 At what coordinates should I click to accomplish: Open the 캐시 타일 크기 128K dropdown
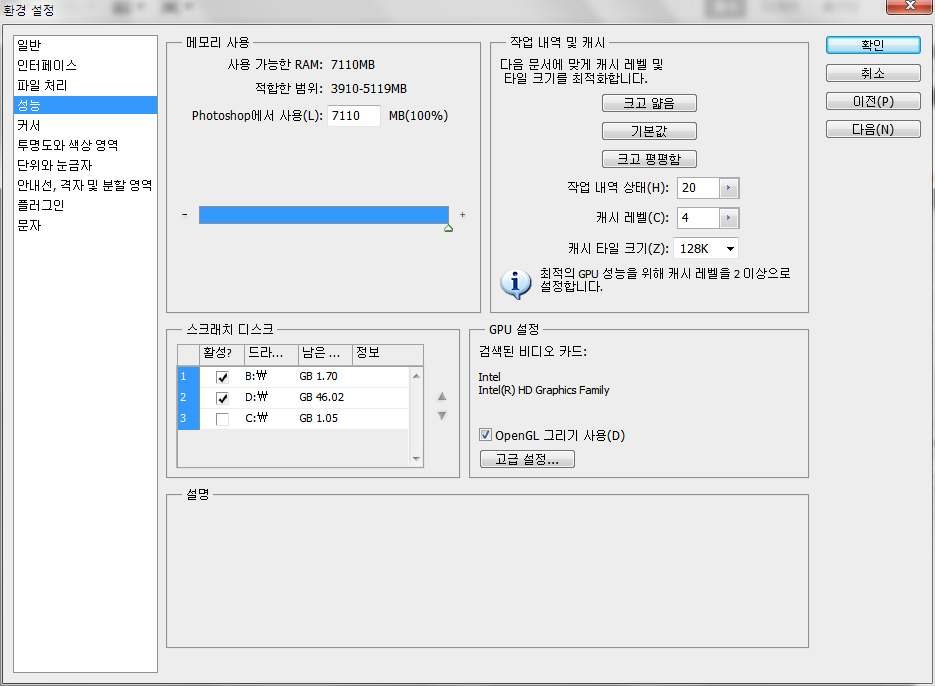click(706, 249)
